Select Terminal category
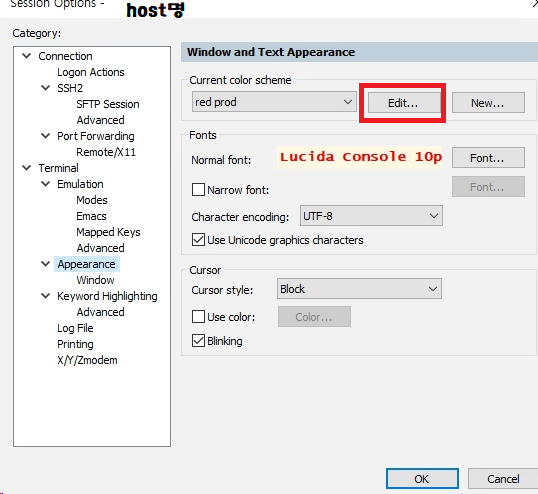Viewport: 538px width, 494px height. click(x=58, y=168)
